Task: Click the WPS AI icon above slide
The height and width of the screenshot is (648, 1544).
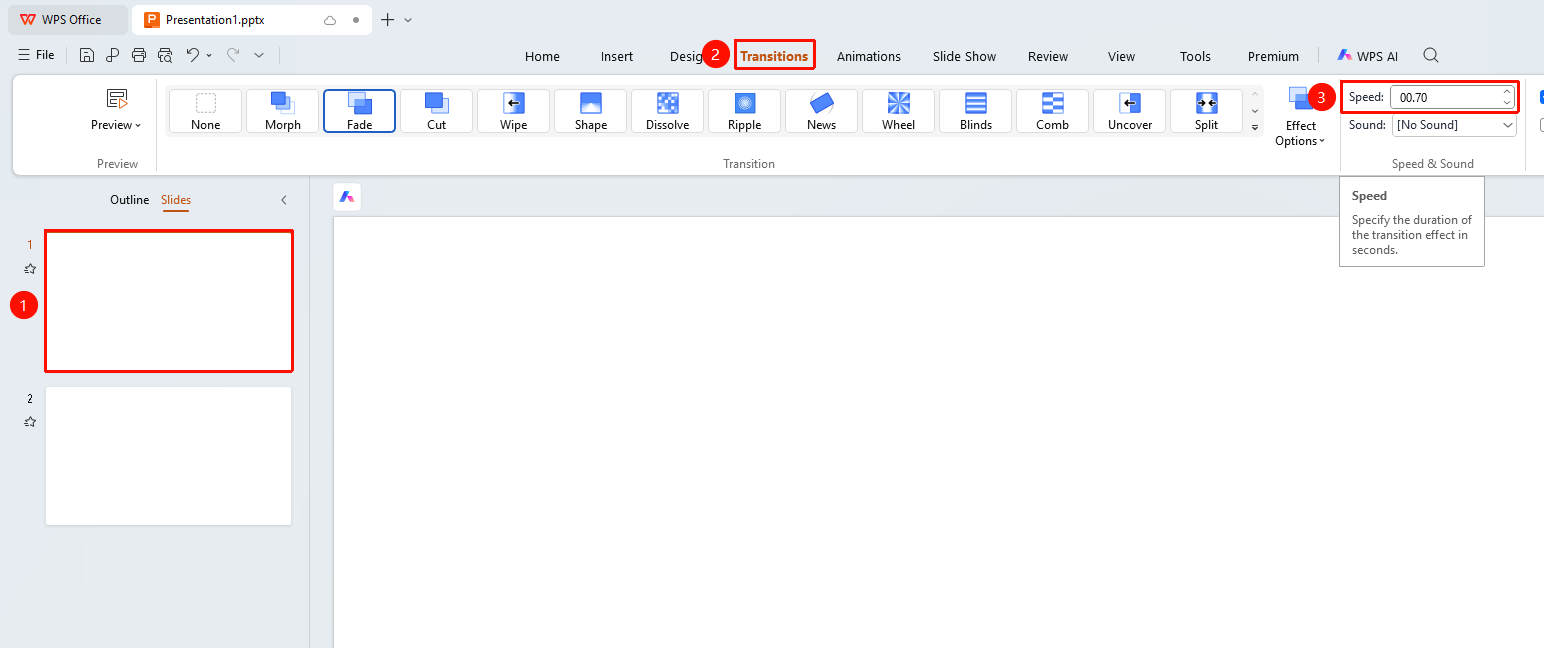Action: (x=347, y=197)
